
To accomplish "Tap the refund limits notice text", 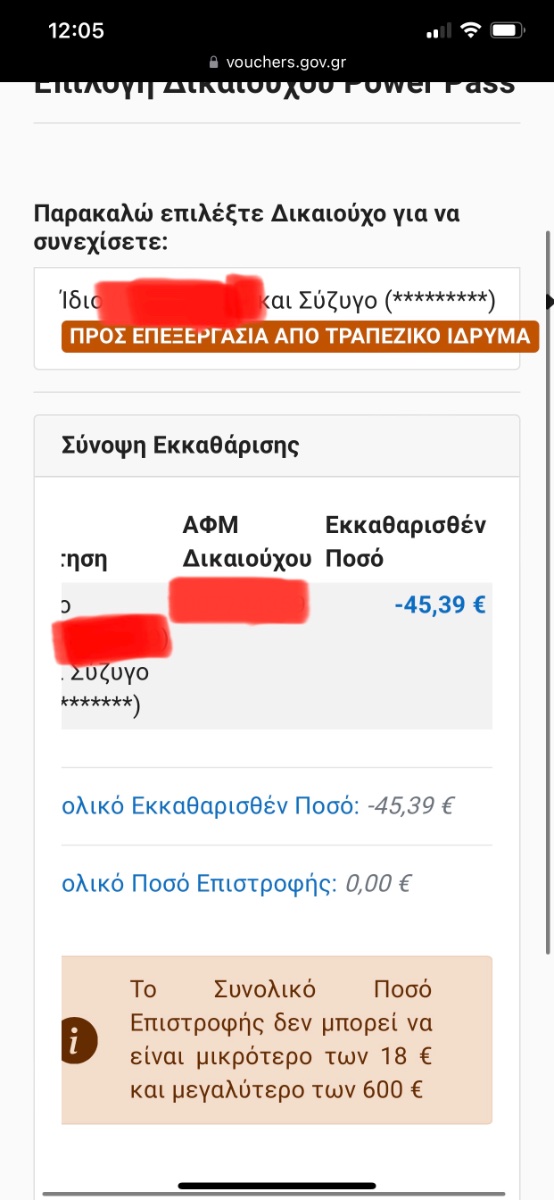I will coord(281,1040).
